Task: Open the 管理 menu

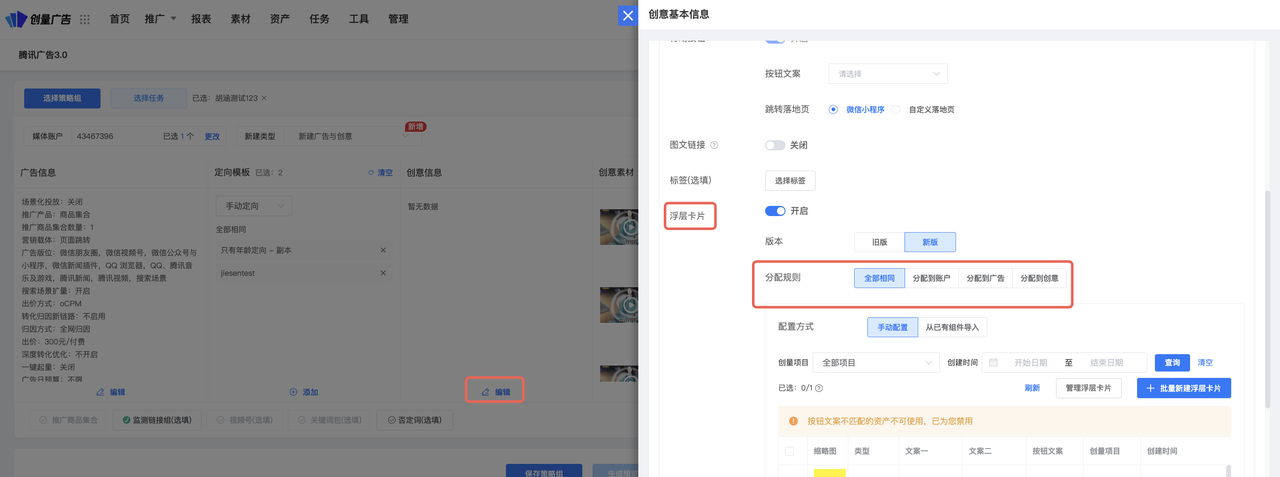Action: pyautogui.click(x=398, y=19)
